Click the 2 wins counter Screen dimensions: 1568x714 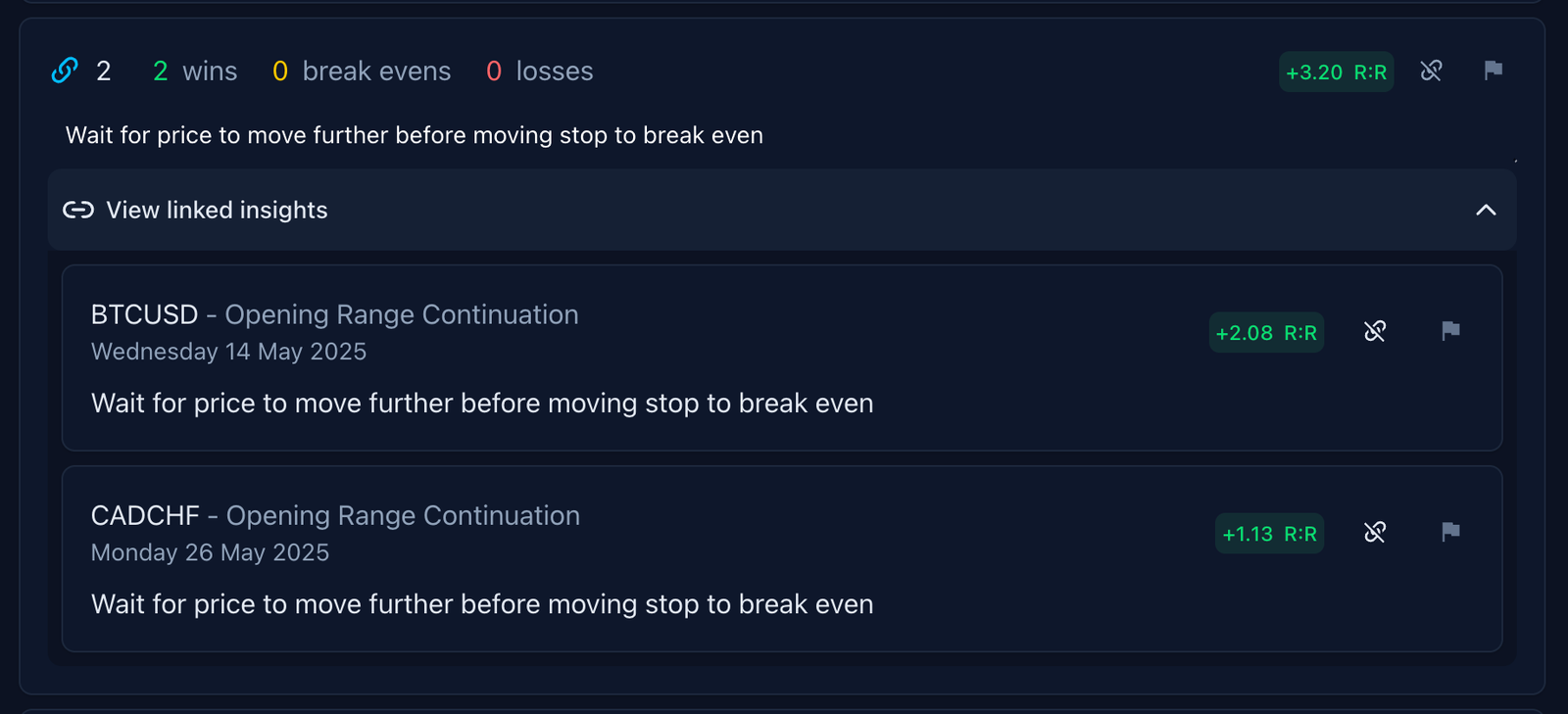tap(195, 71)
